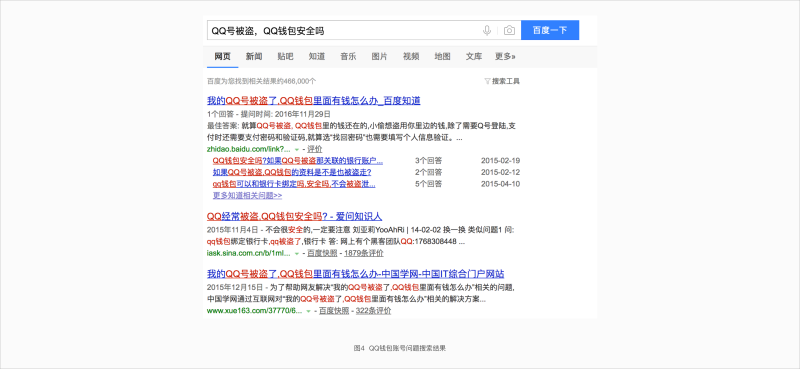800x369 pixels.
Task: Click the search tools filter icon
Action: pyautogui.click(x=487, y=81)
